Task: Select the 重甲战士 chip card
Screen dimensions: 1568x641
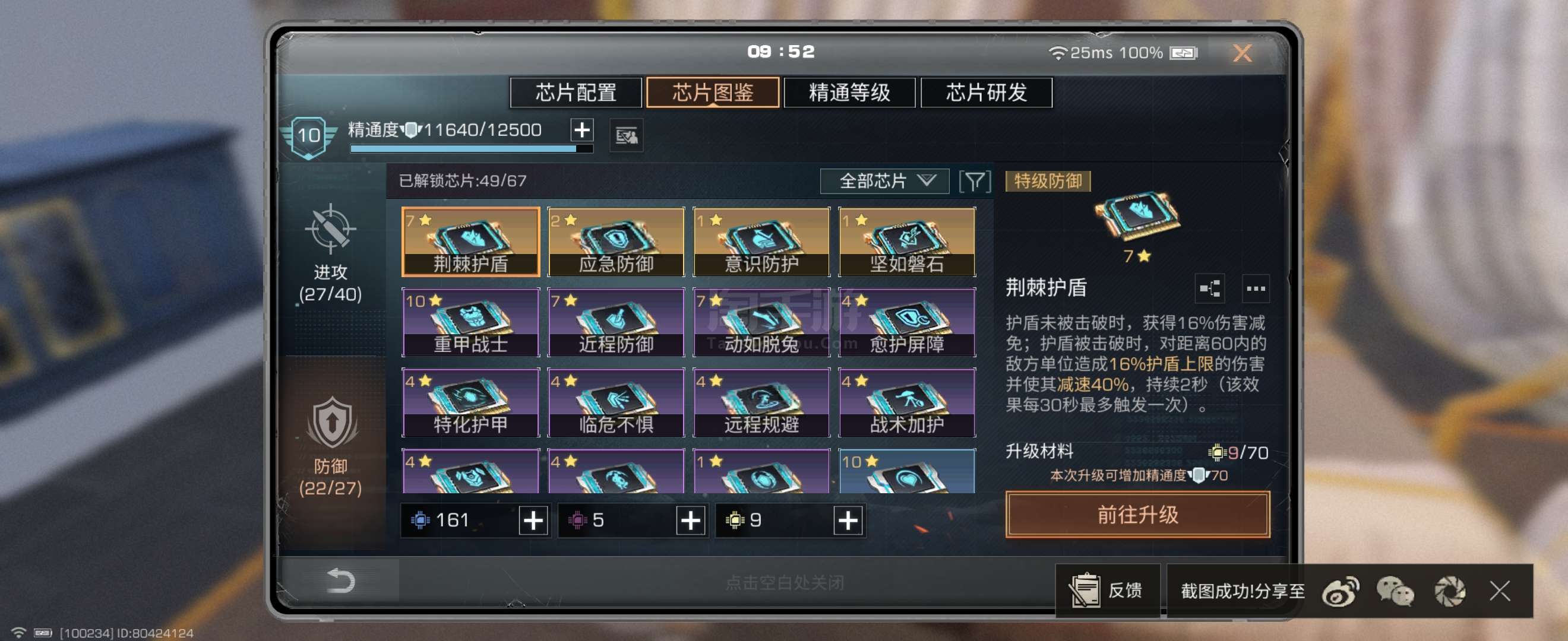Action: tap(470, 322)
